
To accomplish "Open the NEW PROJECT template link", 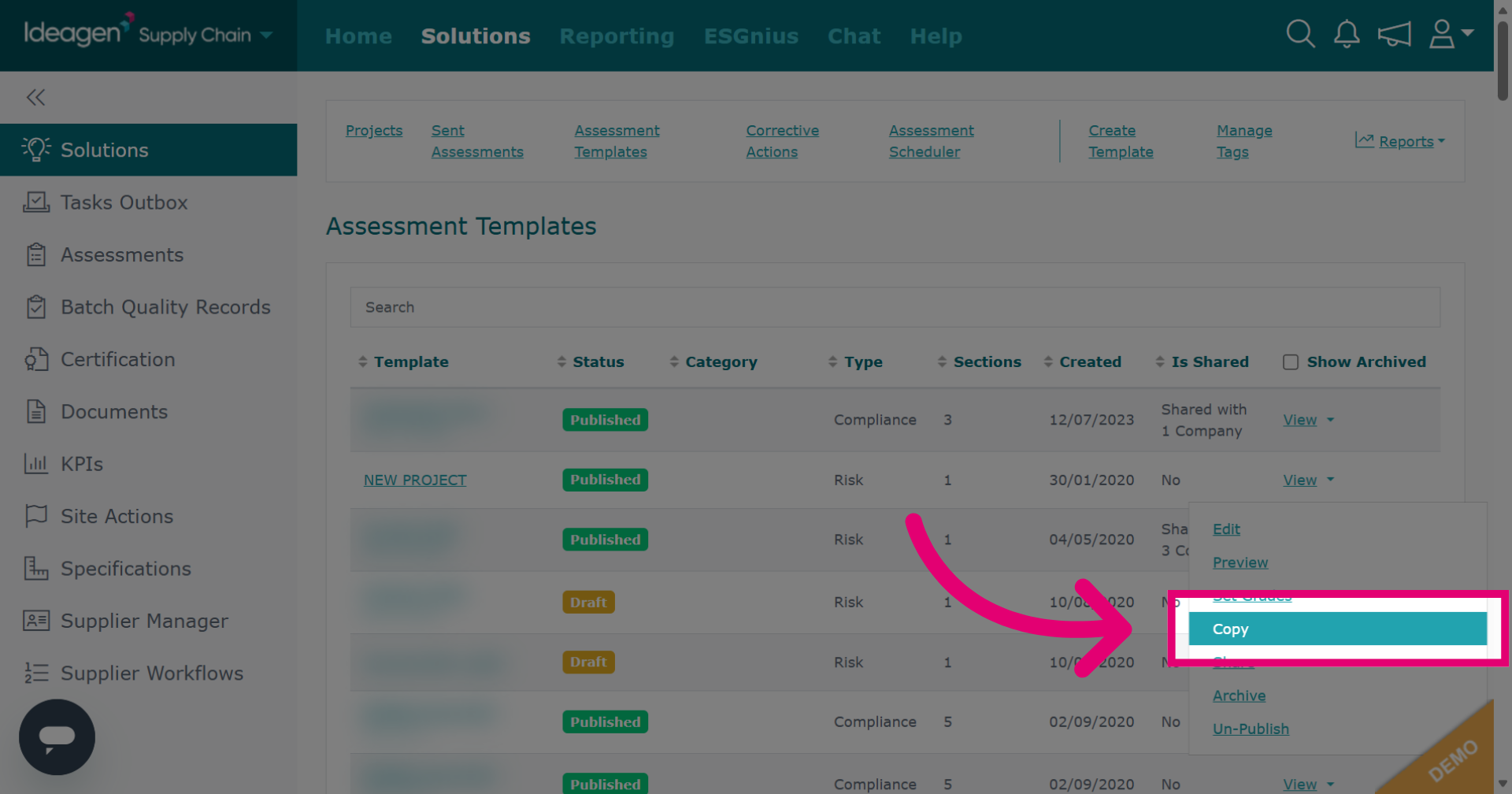I will tap(415, 480).
